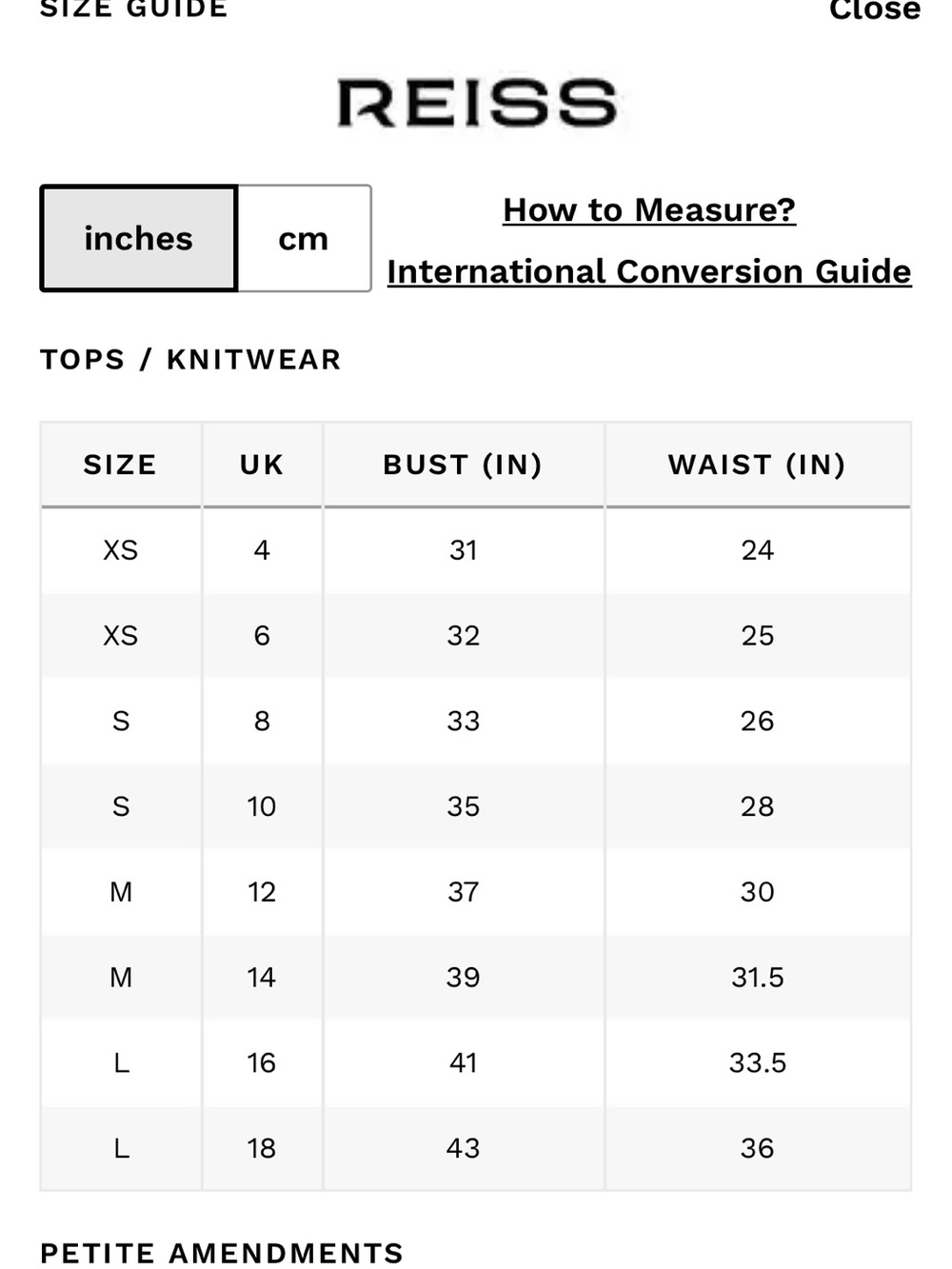Viewport: 952px width, 1269px height.
Task: Select the BUST (IN) column header
Action: coord(463,465)
